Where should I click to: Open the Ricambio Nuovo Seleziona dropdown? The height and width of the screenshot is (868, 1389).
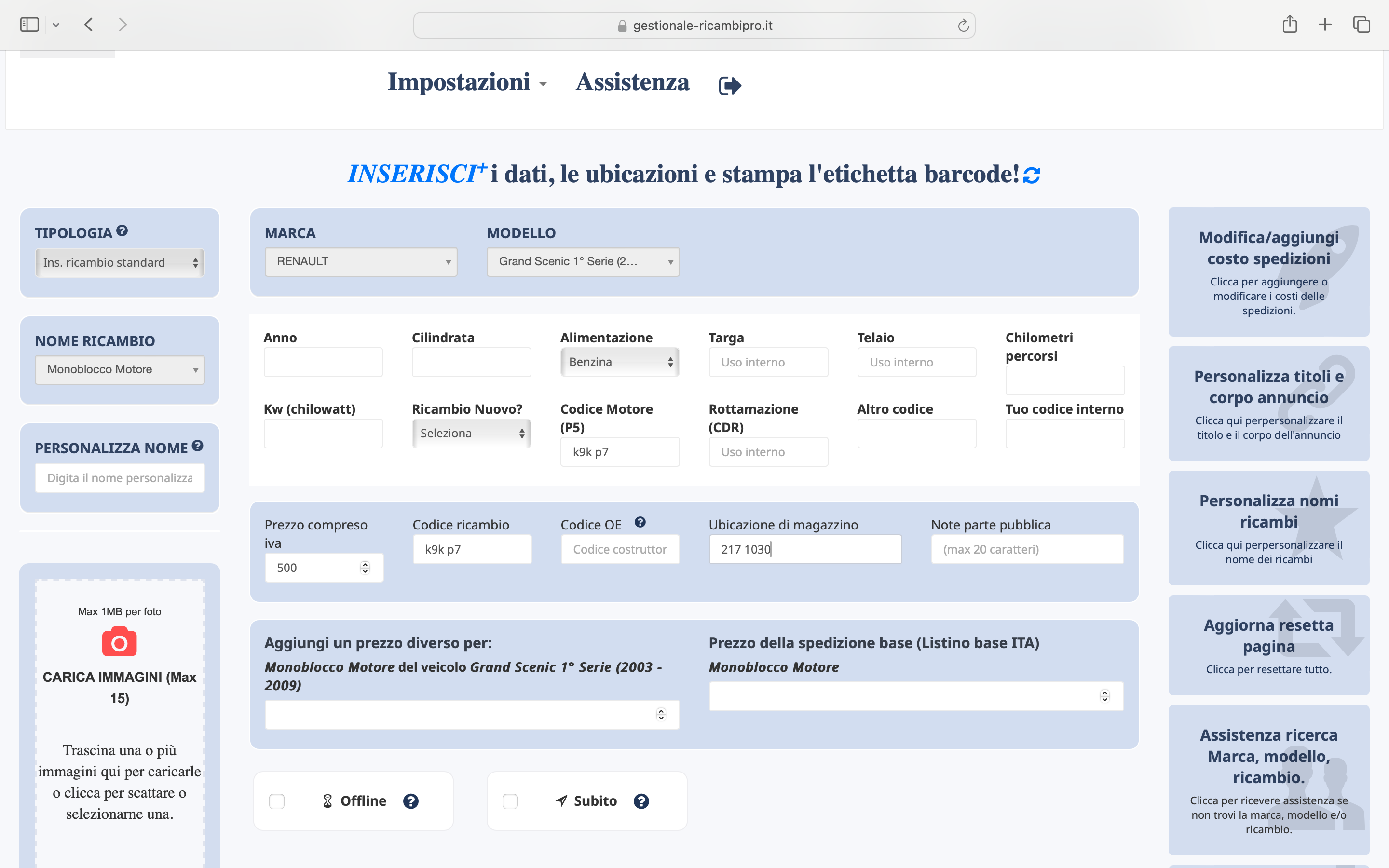tap(471, 434)
